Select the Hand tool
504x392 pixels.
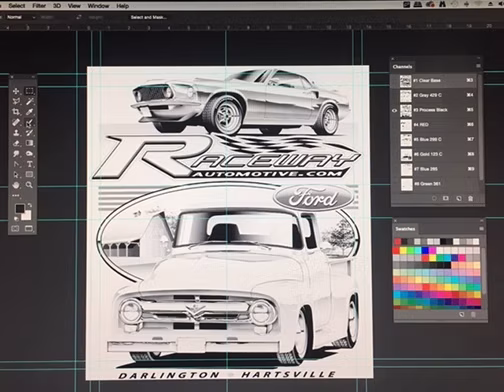[16, 185]
